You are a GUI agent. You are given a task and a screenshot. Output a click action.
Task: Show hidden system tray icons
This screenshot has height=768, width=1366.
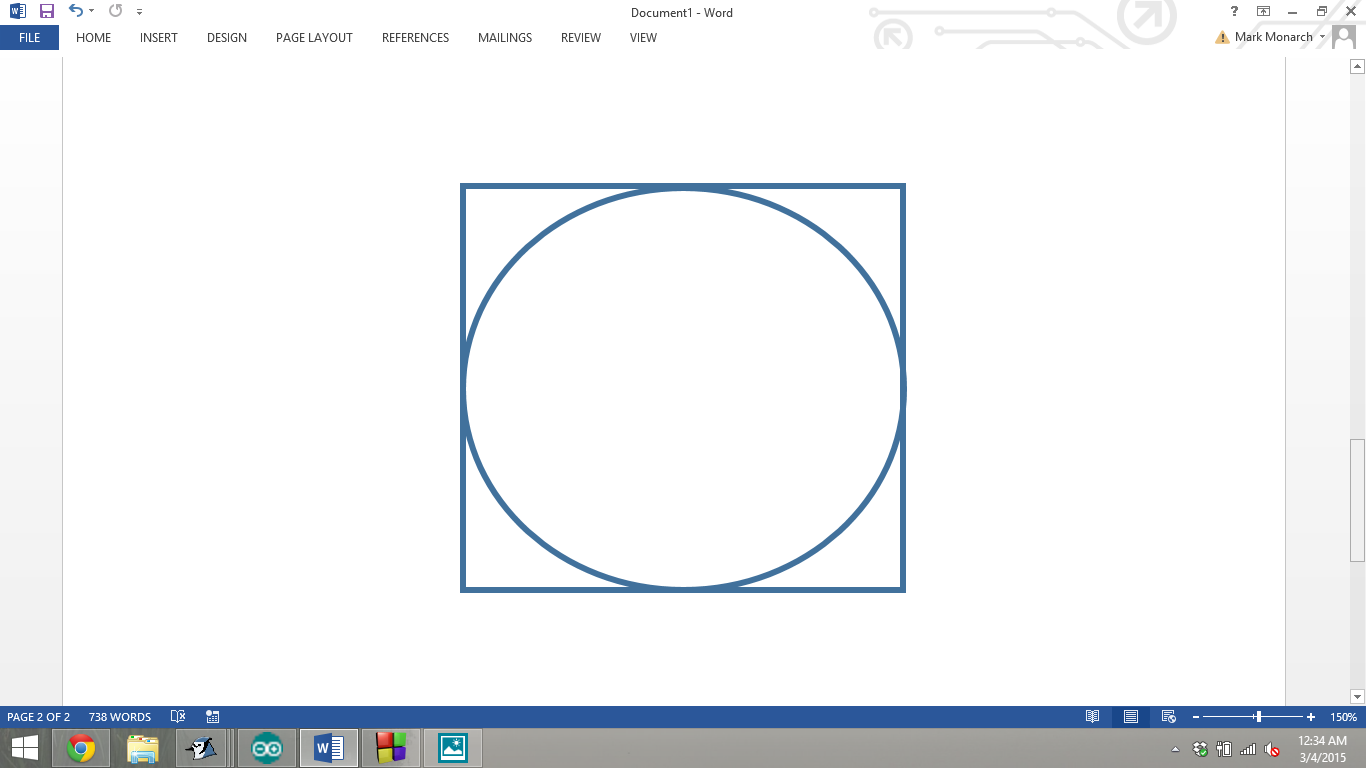(x=1177, y=748)
